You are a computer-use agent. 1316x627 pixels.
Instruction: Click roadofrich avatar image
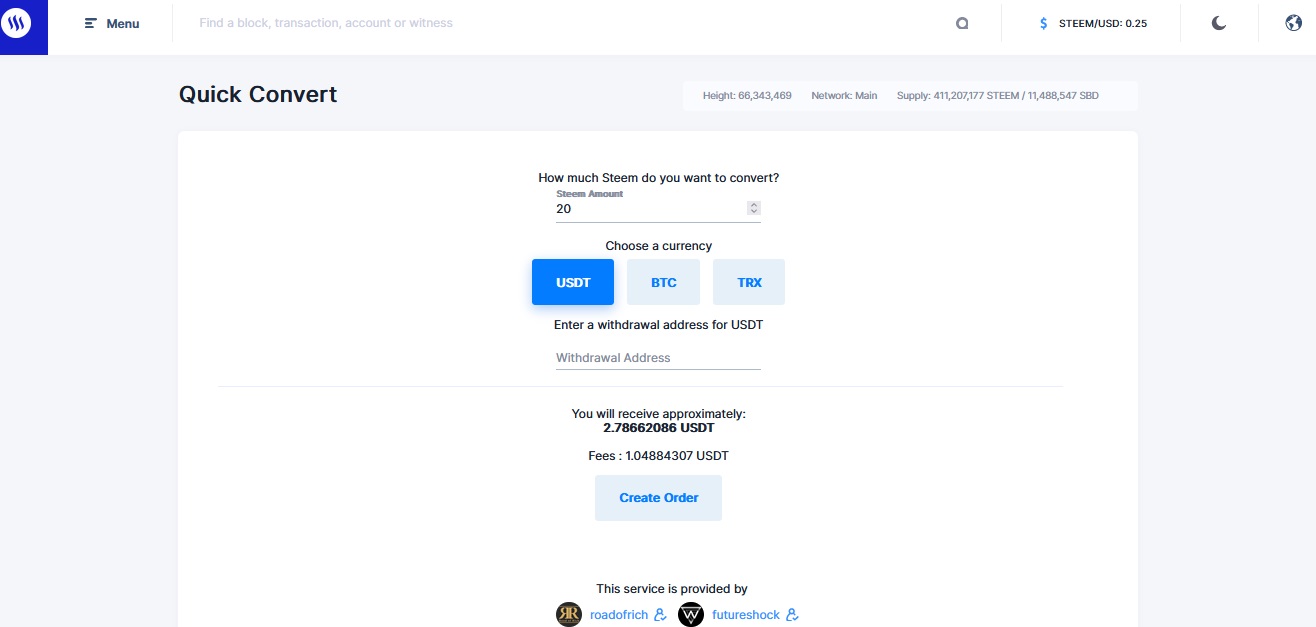(x=569, y=614)
